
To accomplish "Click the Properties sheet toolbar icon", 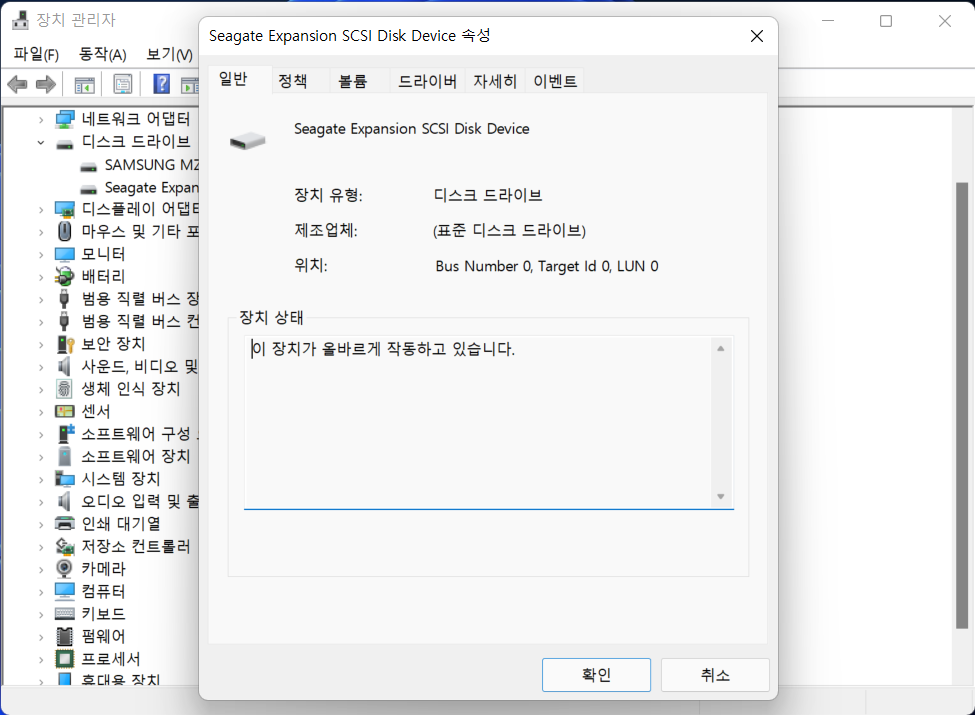I will click(x=123, y=84).
